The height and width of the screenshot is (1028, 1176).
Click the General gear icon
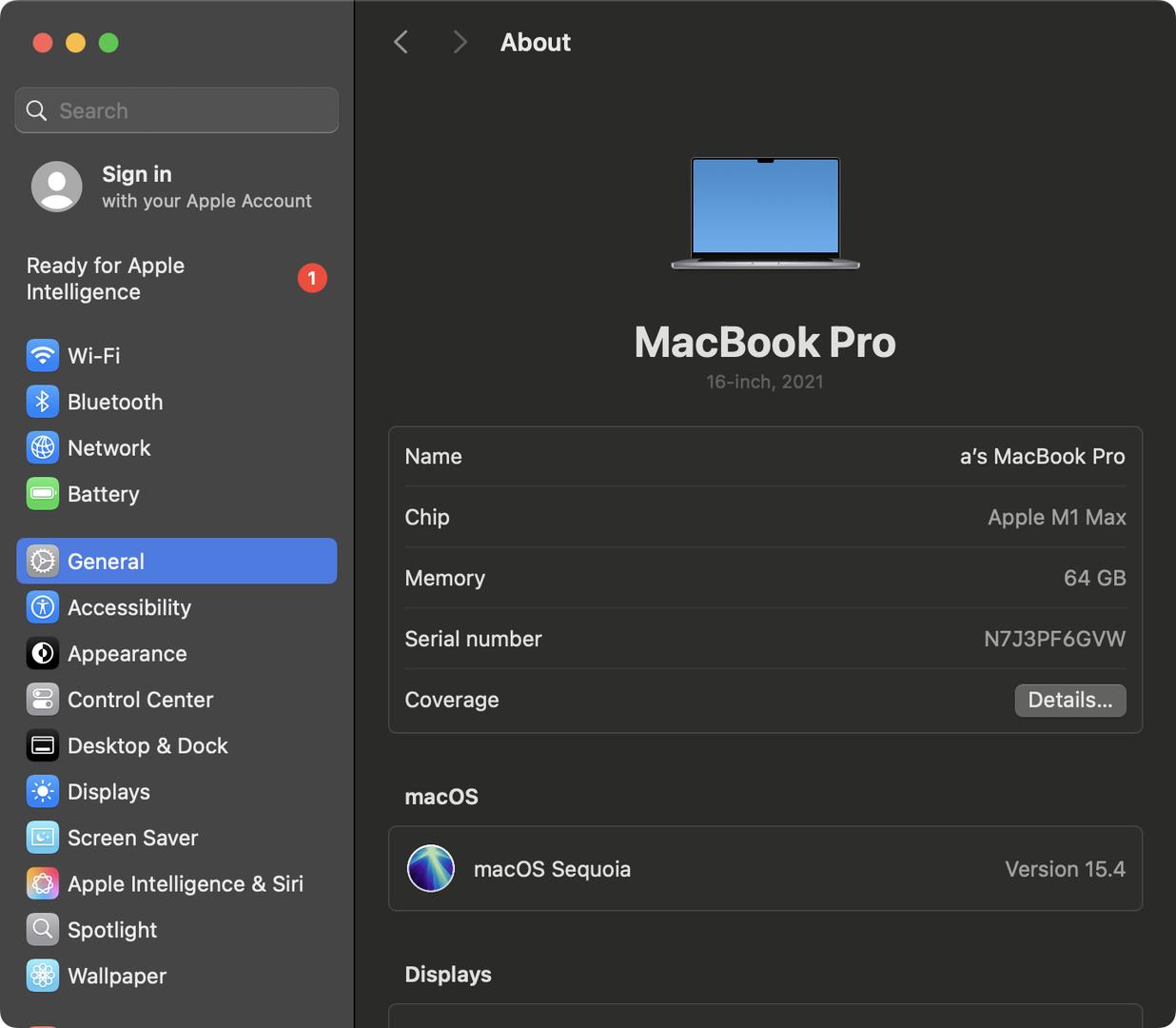coord(42,562)
